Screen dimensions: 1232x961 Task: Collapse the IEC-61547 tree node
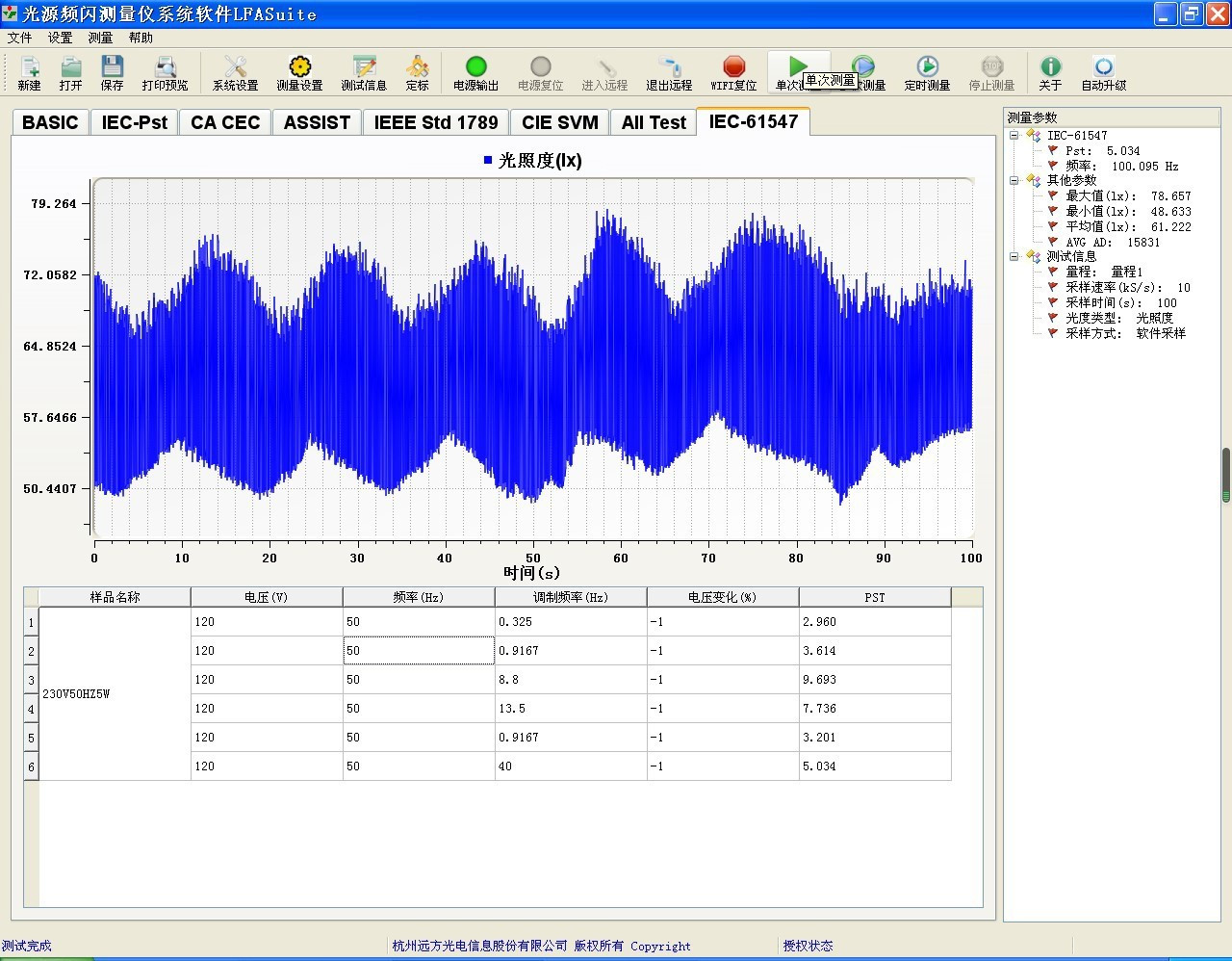coord(1014,136)
